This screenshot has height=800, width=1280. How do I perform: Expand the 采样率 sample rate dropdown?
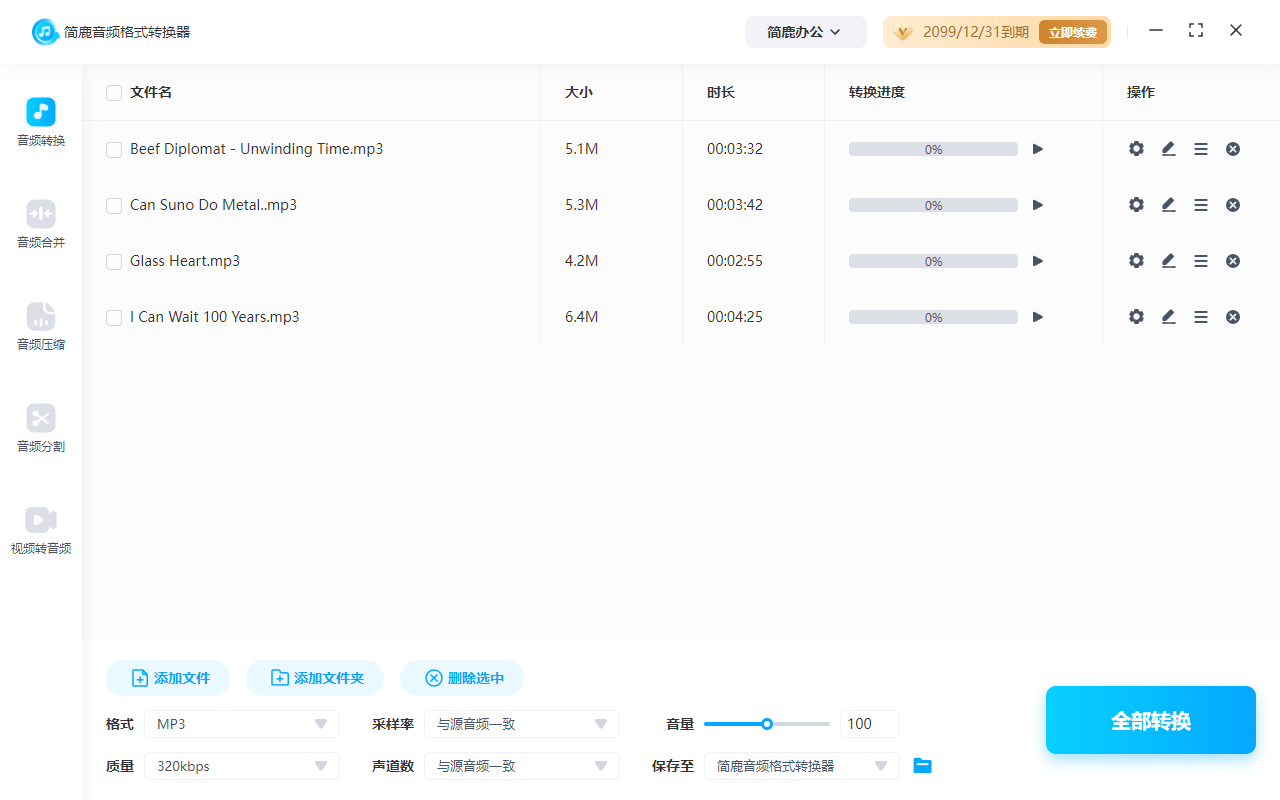click(x=521, y=723)
